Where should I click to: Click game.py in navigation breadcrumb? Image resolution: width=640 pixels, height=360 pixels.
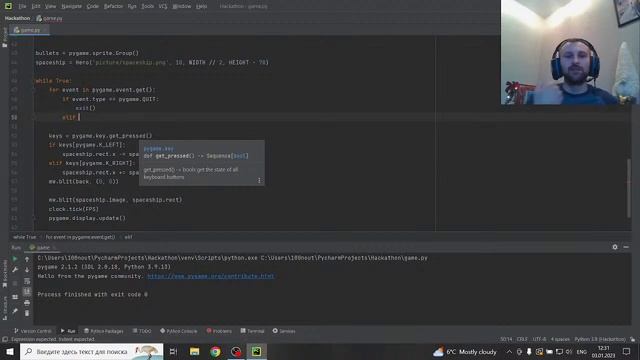coord(49,18)
